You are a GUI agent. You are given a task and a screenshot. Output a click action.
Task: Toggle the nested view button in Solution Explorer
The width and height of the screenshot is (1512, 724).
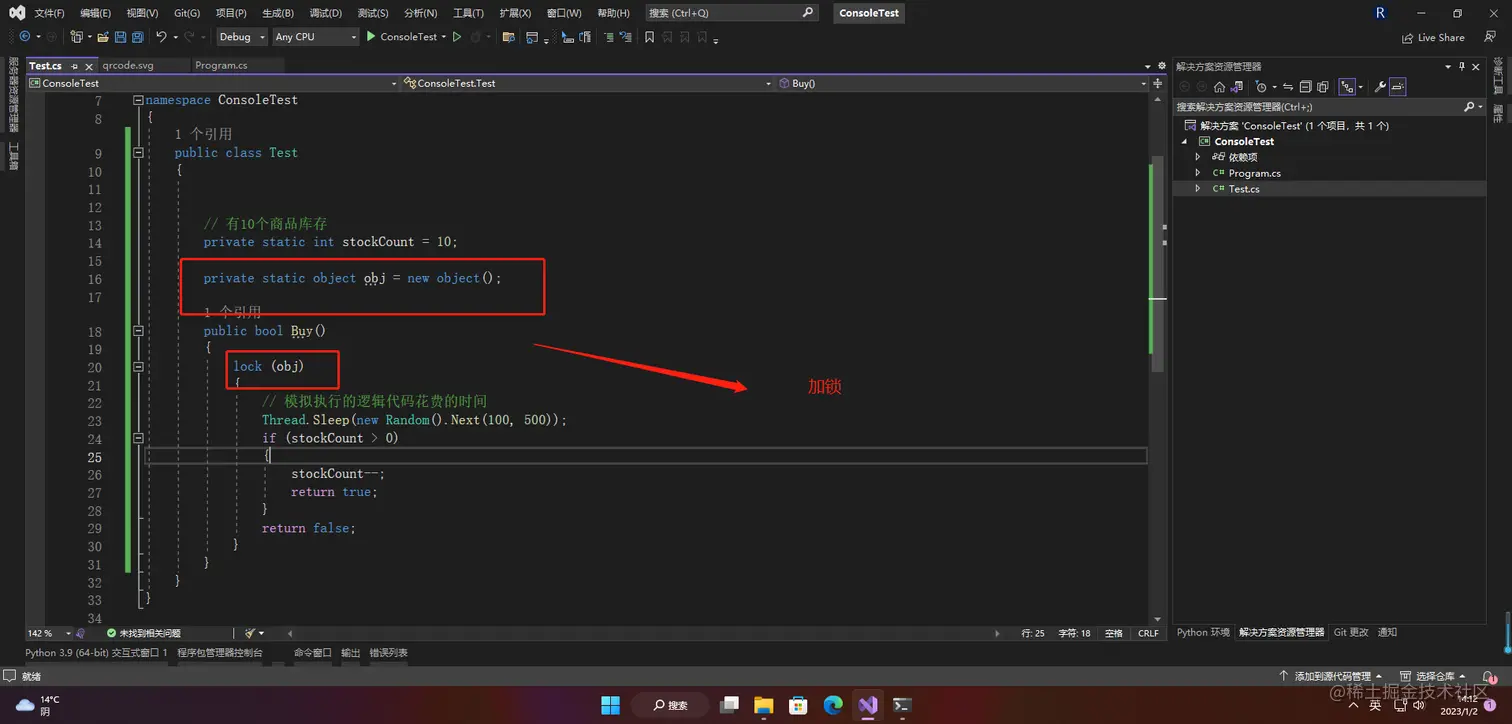coord(1347,87)
